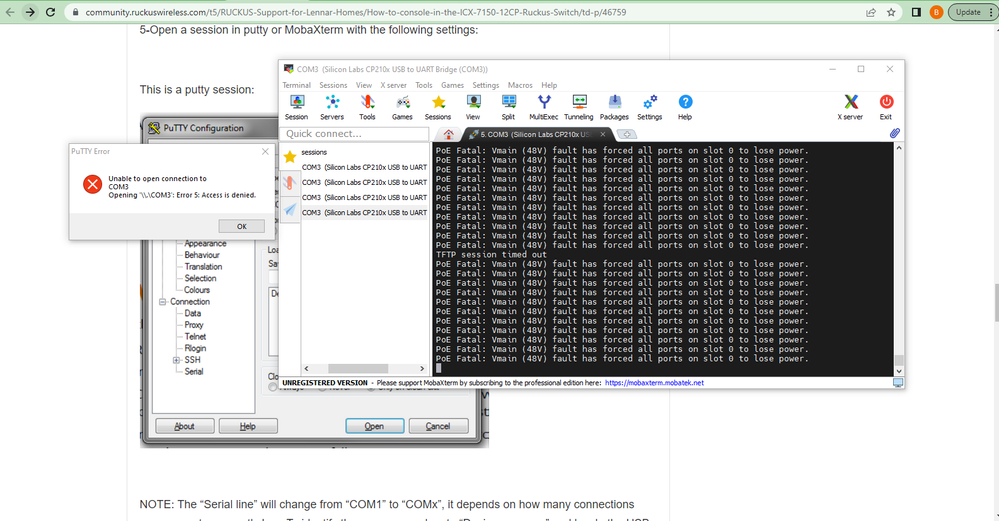Launch the MultiExec toolbar icon
This screenshot has width=999, height=521.
543,107
